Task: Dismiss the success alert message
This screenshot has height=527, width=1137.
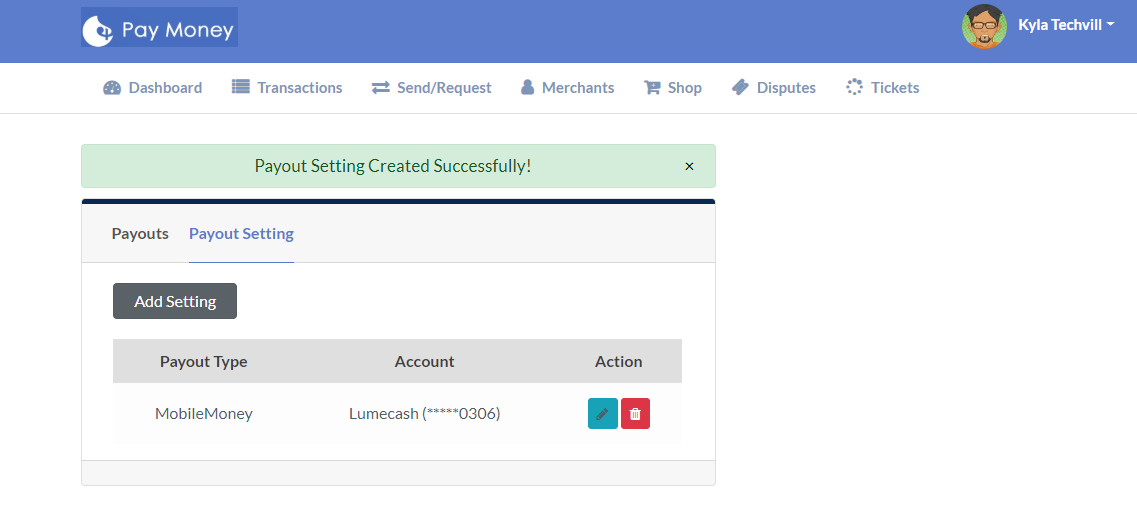Action: click(x=689, y=167)
